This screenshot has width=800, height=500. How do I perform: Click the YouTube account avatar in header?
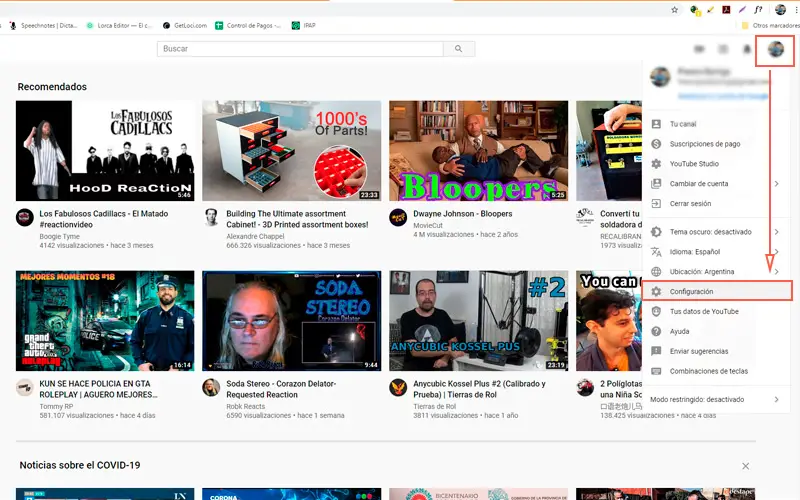point(776,49)
